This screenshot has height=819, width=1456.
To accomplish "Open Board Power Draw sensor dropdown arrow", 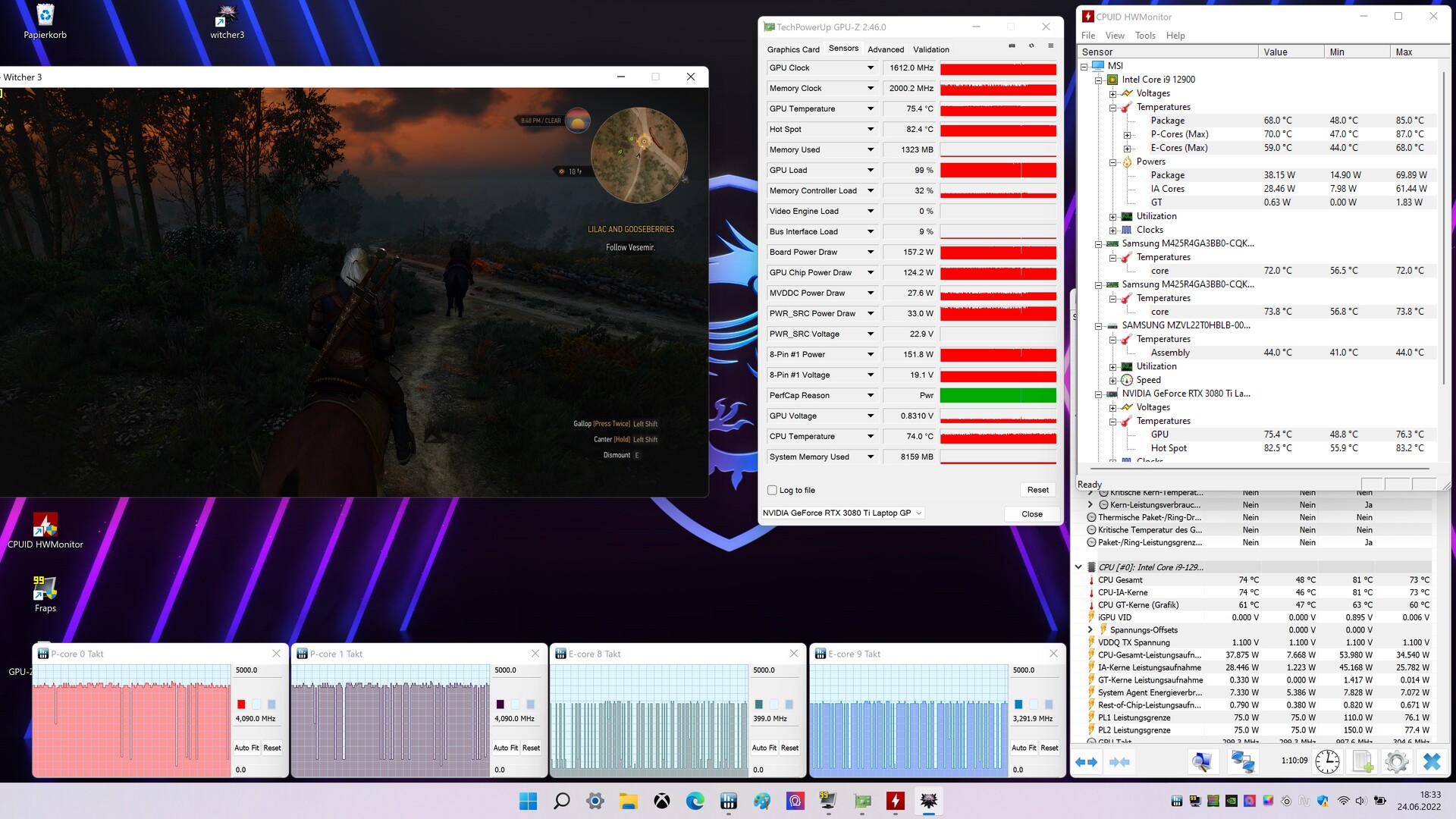I will coord(871,252).
